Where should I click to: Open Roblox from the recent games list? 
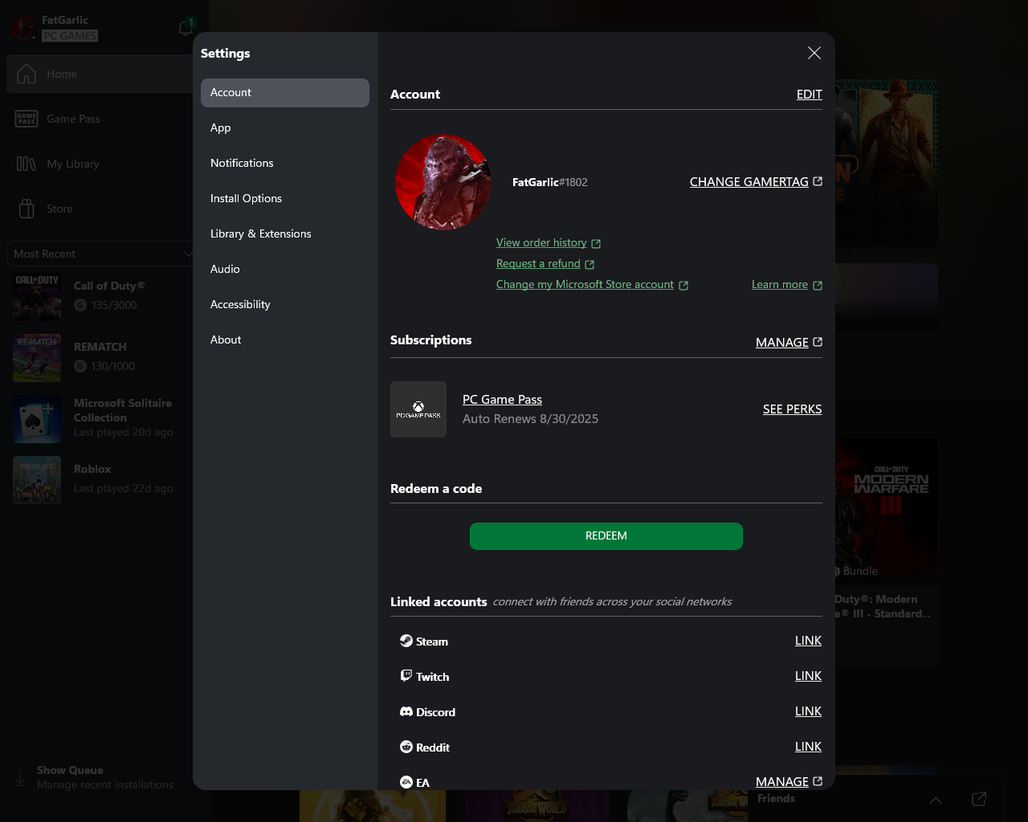(100, 479)
